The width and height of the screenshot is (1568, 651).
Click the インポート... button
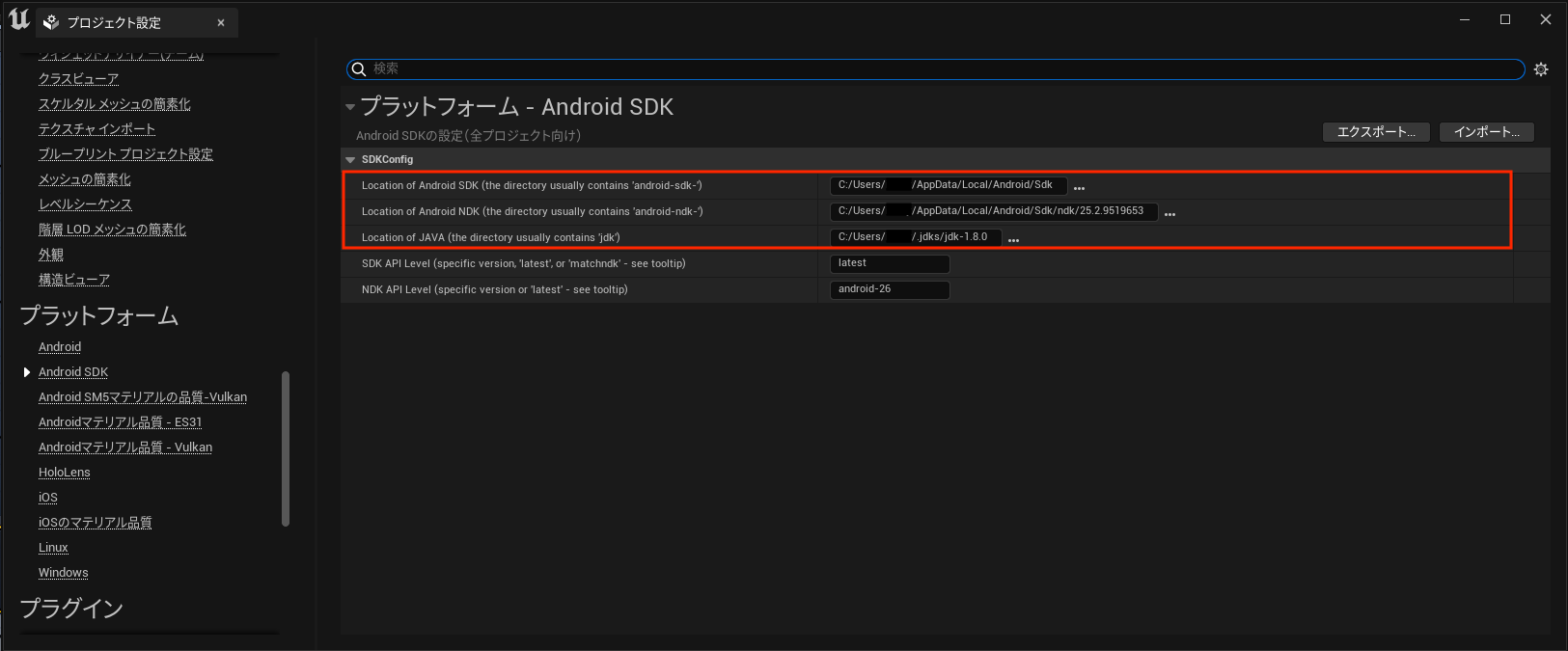click(1487, 132)
